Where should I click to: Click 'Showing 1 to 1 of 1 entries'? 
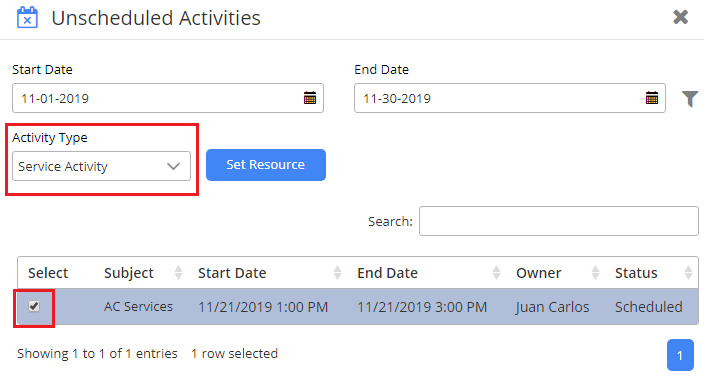[x=97, y=354]
